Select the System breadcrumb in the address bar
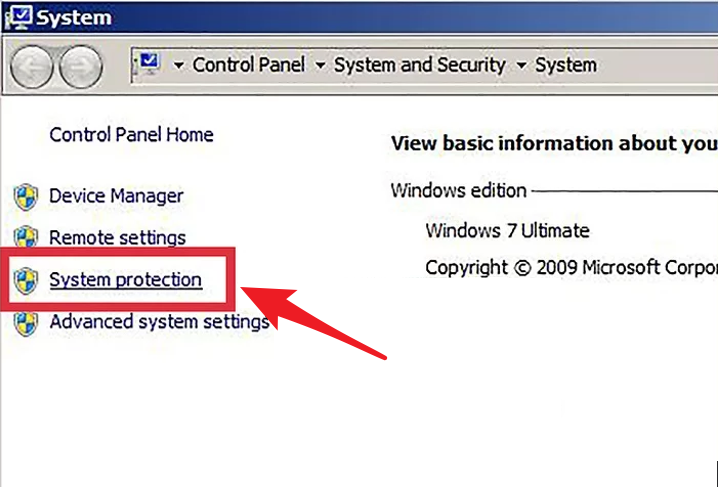Screen dimensions: 719x487 click(x=566, y=65)
